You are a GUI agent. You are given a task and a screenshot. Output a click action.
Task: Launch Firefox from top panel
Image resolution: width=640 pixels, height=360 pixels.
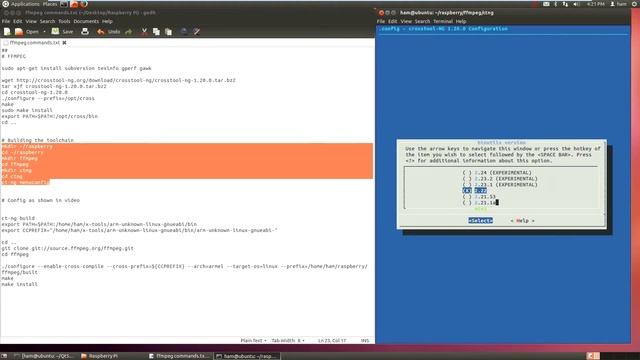pyautogui.click(x=84, y=4)
